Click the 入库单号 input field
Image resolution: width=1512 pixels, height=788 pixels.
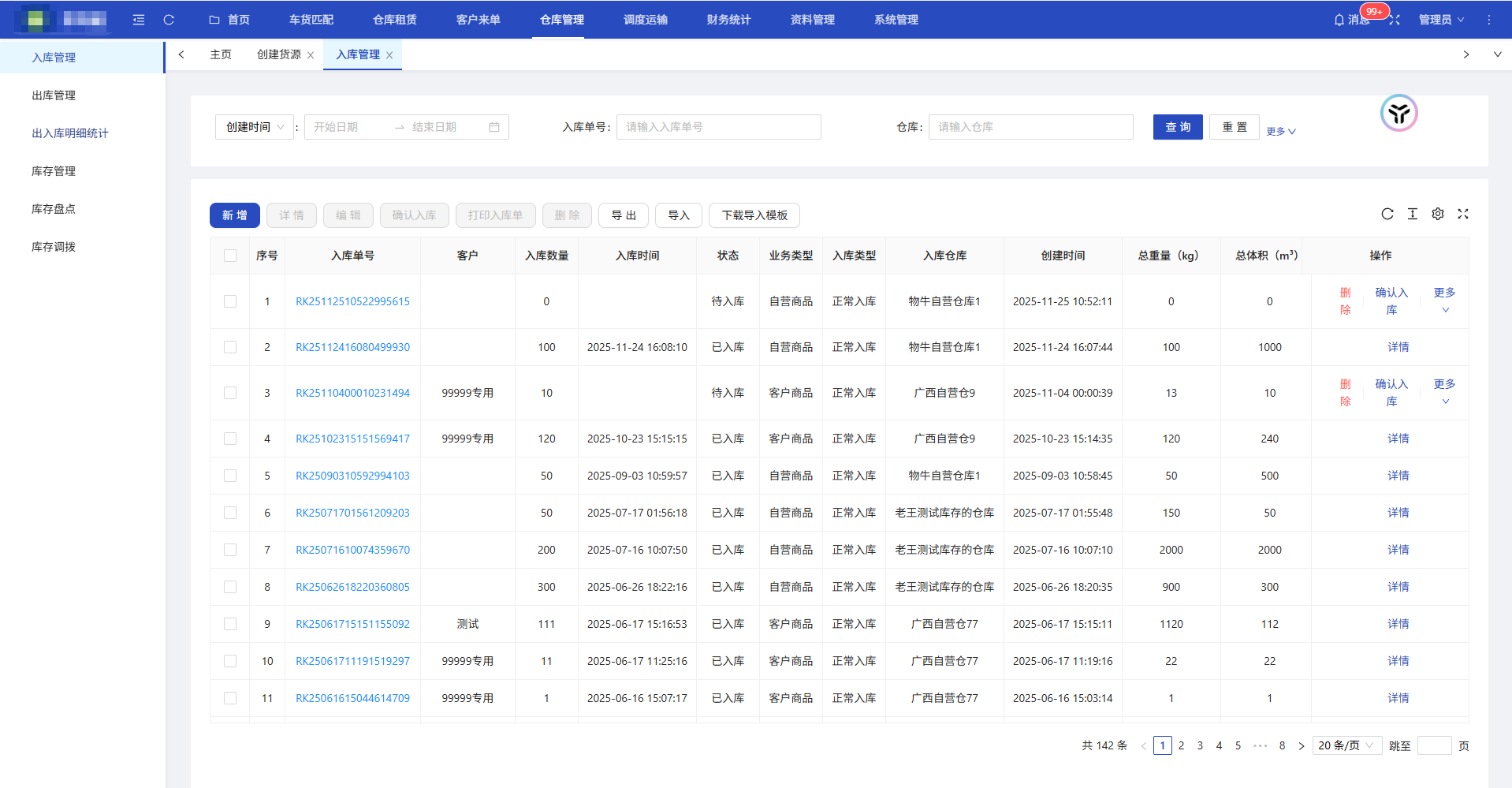pyautogui.click(x=718, y=127)
